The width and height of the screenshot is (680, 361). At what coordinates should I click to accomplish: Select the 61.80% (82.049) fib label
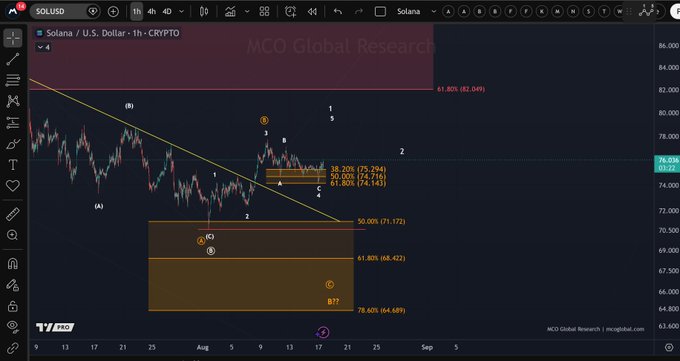click(461, 89)
